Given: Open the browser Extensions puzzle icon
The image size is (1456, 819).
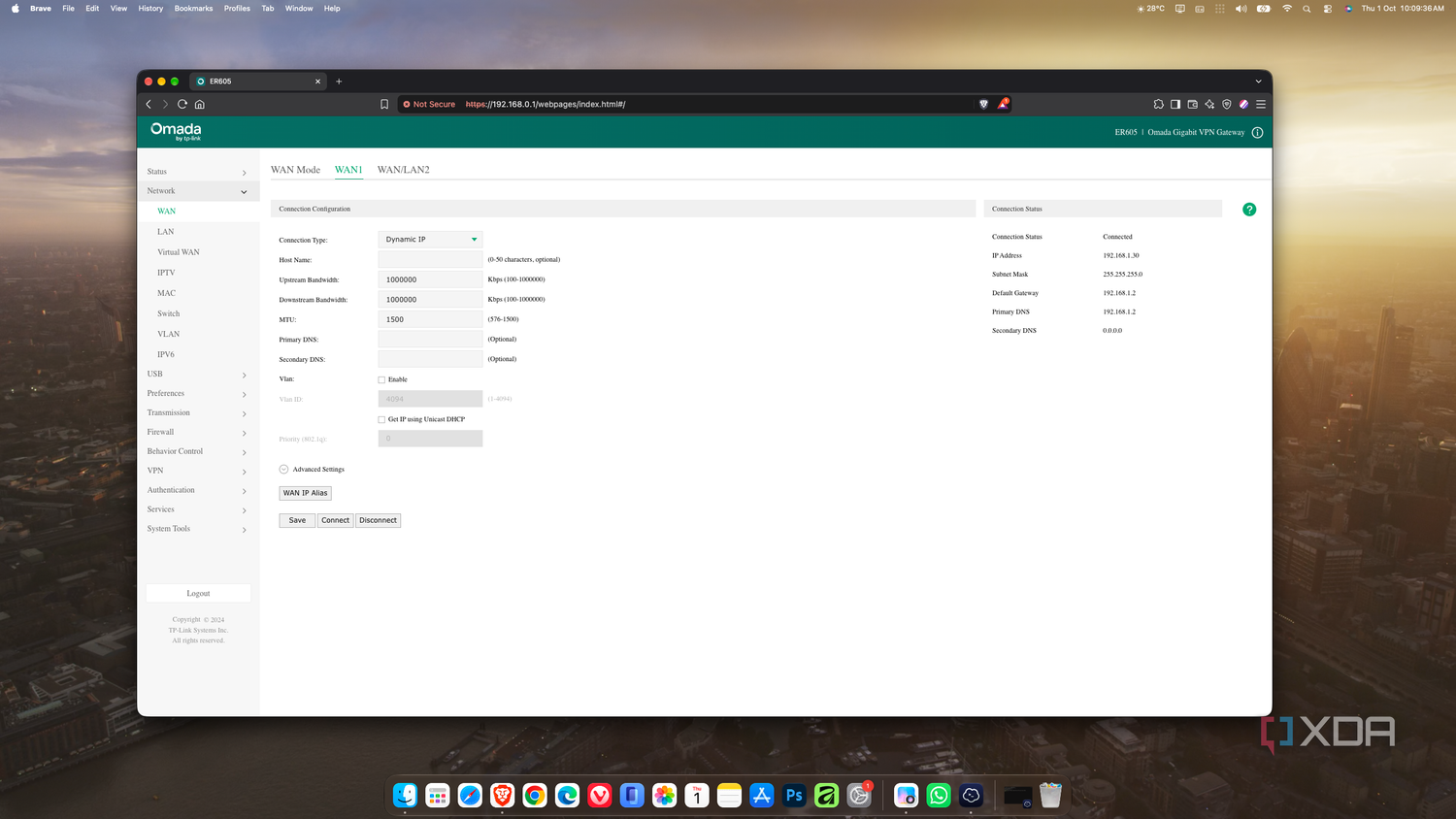Looking at the screenshot, I should (1158, 104).
